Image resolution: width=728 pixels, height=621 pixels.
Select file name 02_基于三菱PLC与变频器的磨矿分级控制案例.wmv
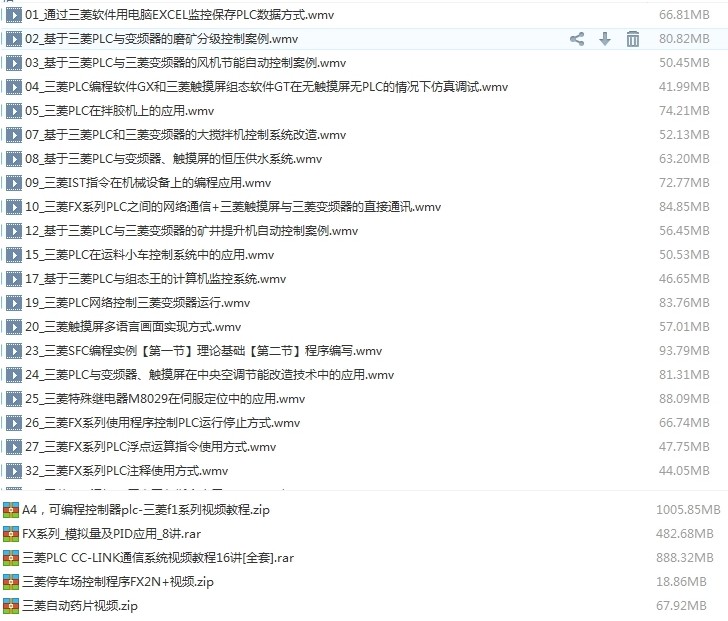162,39
